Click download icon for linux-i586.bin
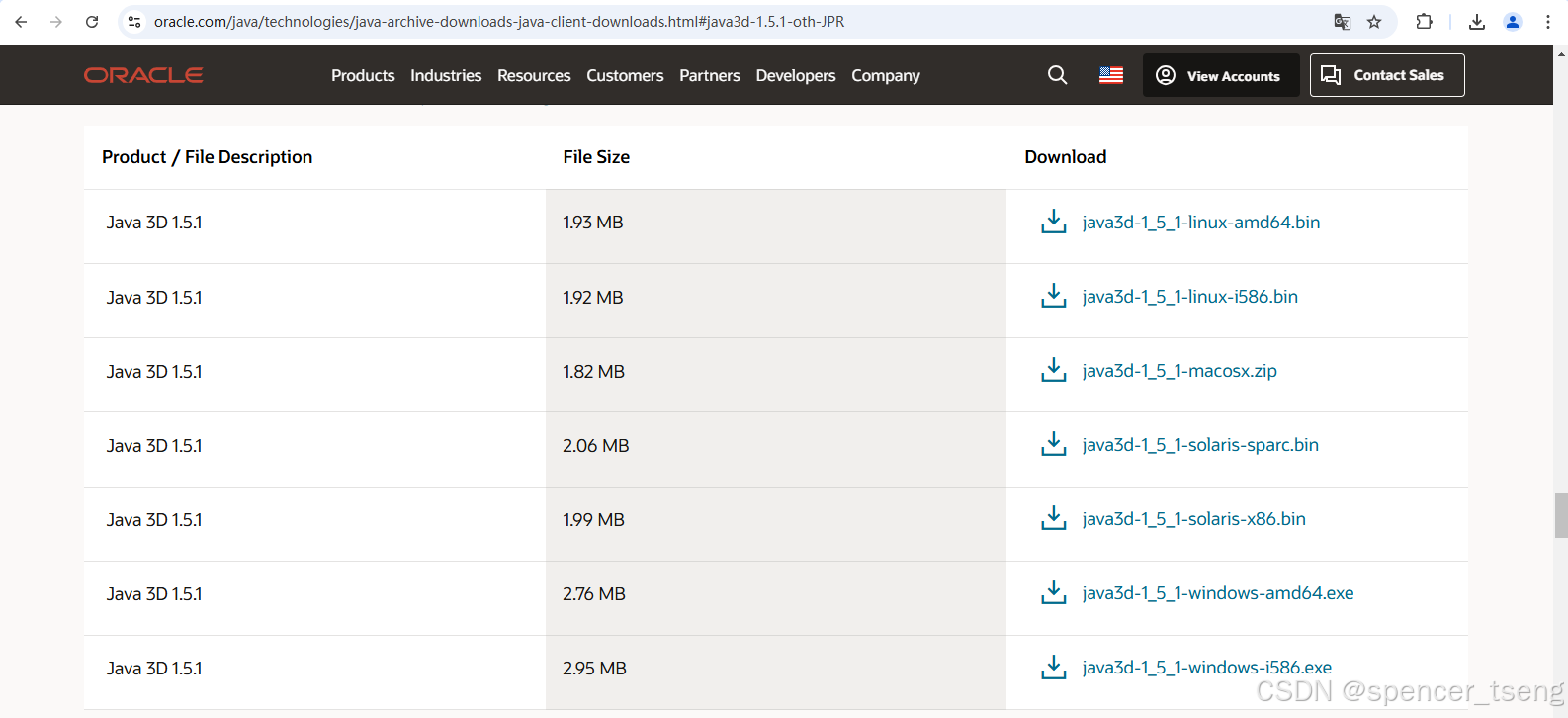 (1054, 296)
